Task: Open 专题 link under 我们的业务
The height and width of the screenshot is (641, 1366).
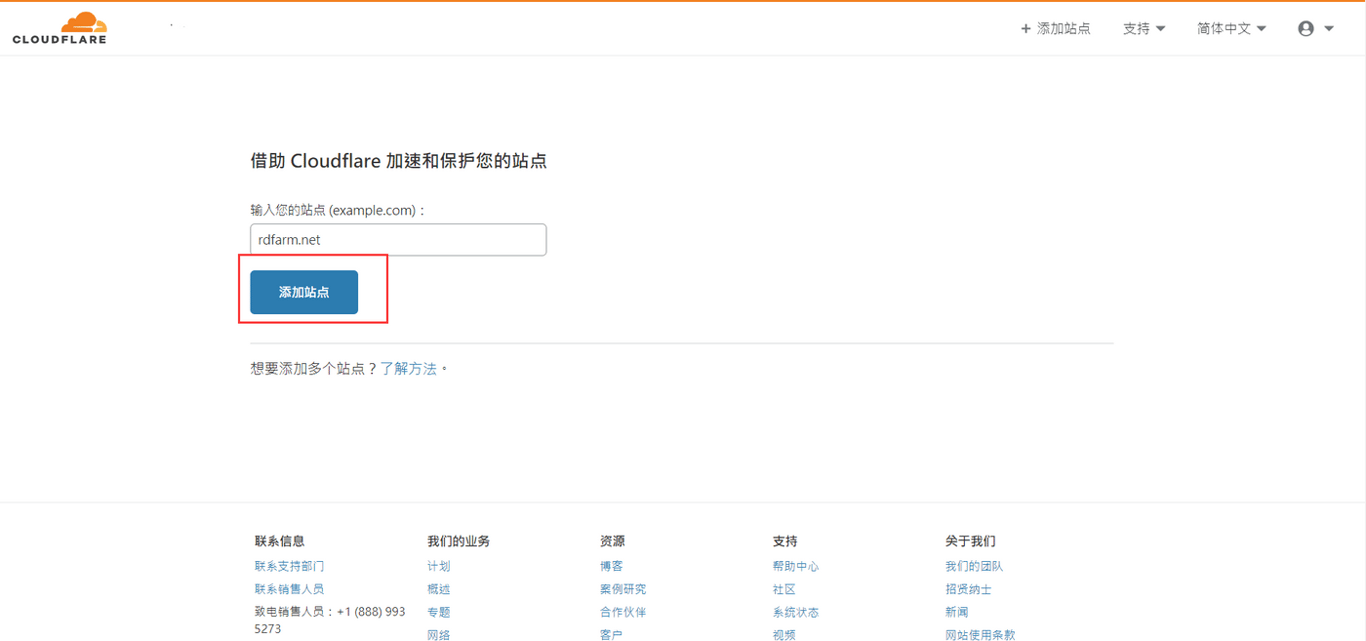Action: [439, 612]
